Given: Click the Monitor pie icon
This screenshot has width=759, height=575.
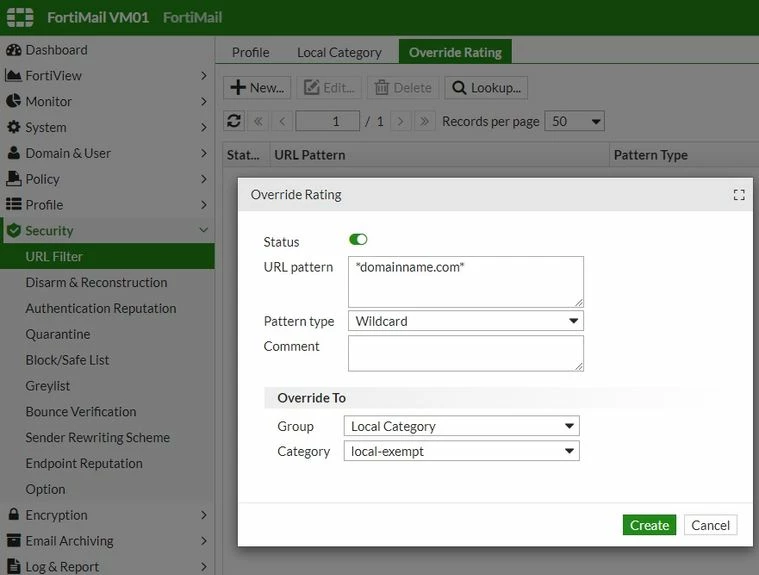Looking at the screenshot, I should [14, 101].
